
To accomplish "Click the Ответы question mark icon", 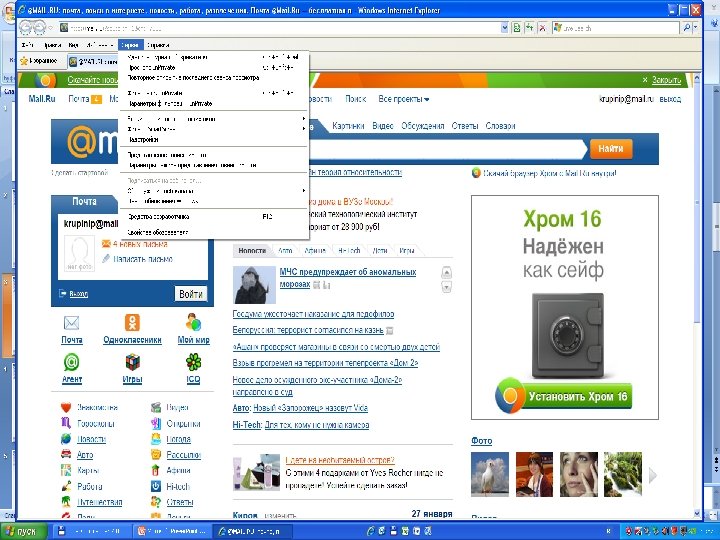I will point(156,501).
